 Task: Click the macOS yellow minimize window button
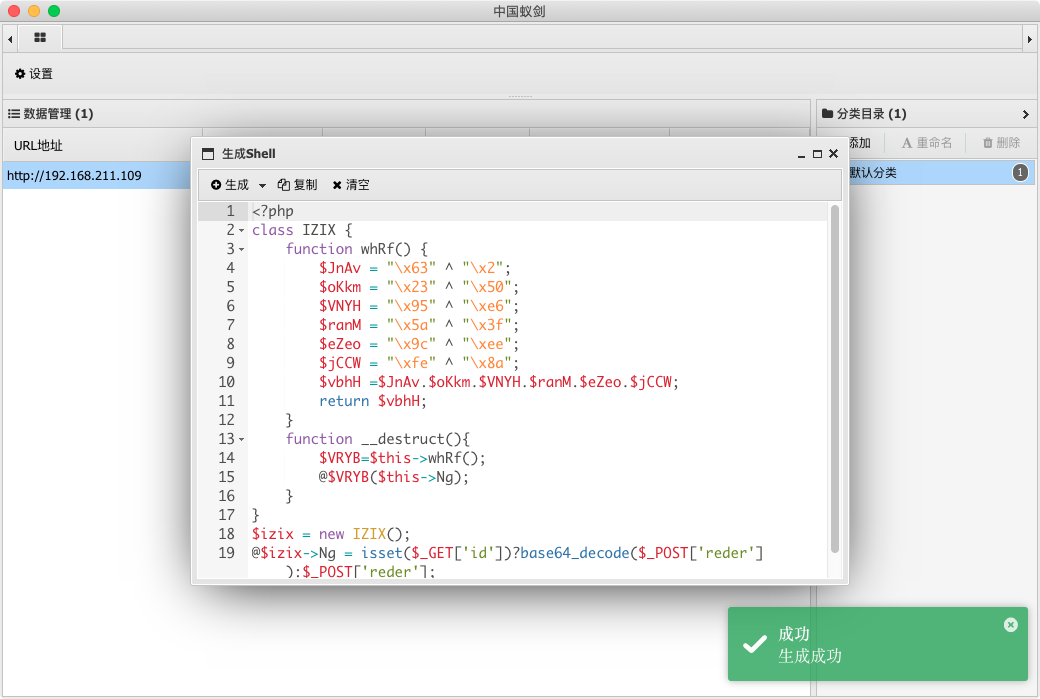point(34,11)
